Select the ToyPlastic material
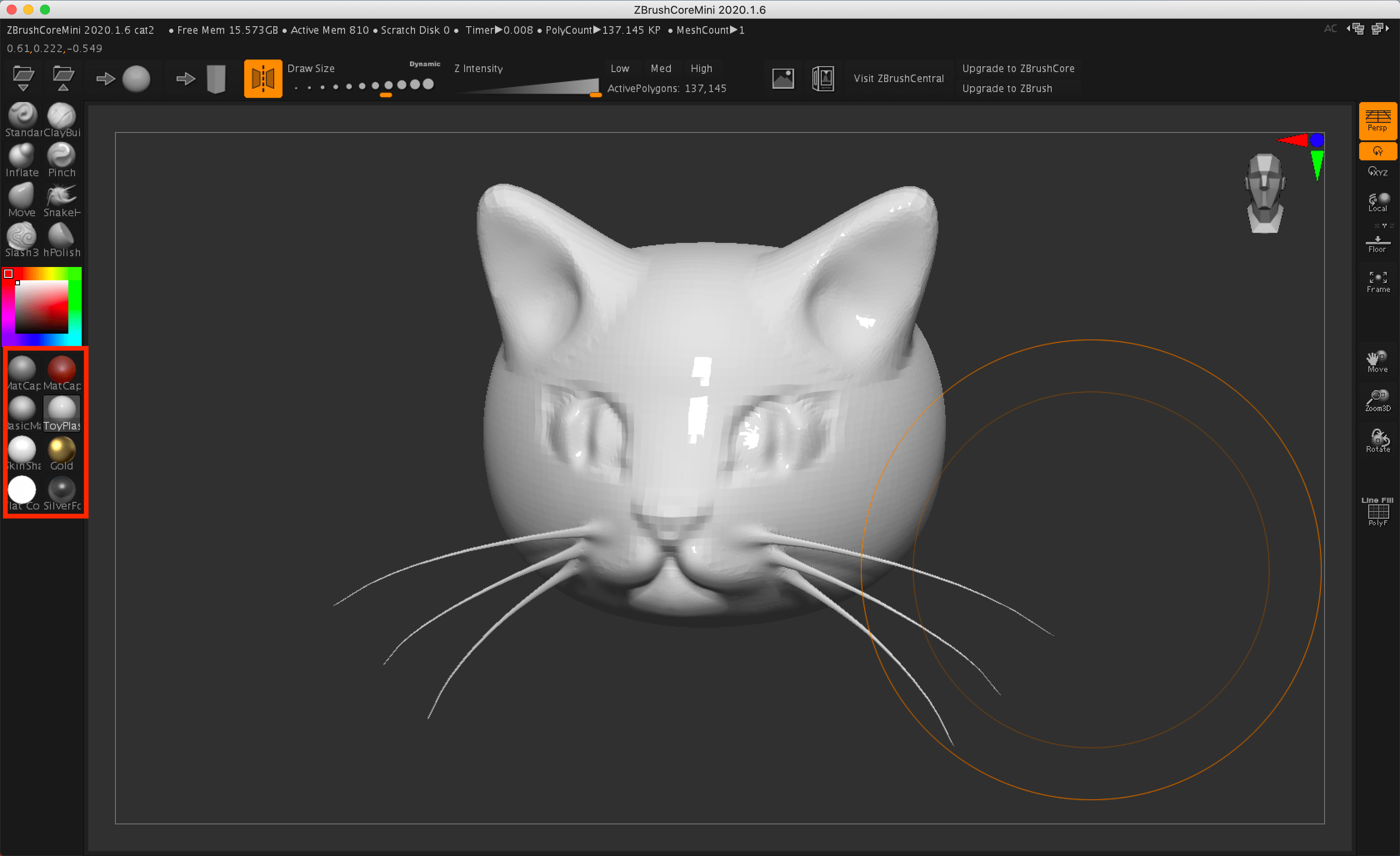1400x856 pixels. (62, 410)
